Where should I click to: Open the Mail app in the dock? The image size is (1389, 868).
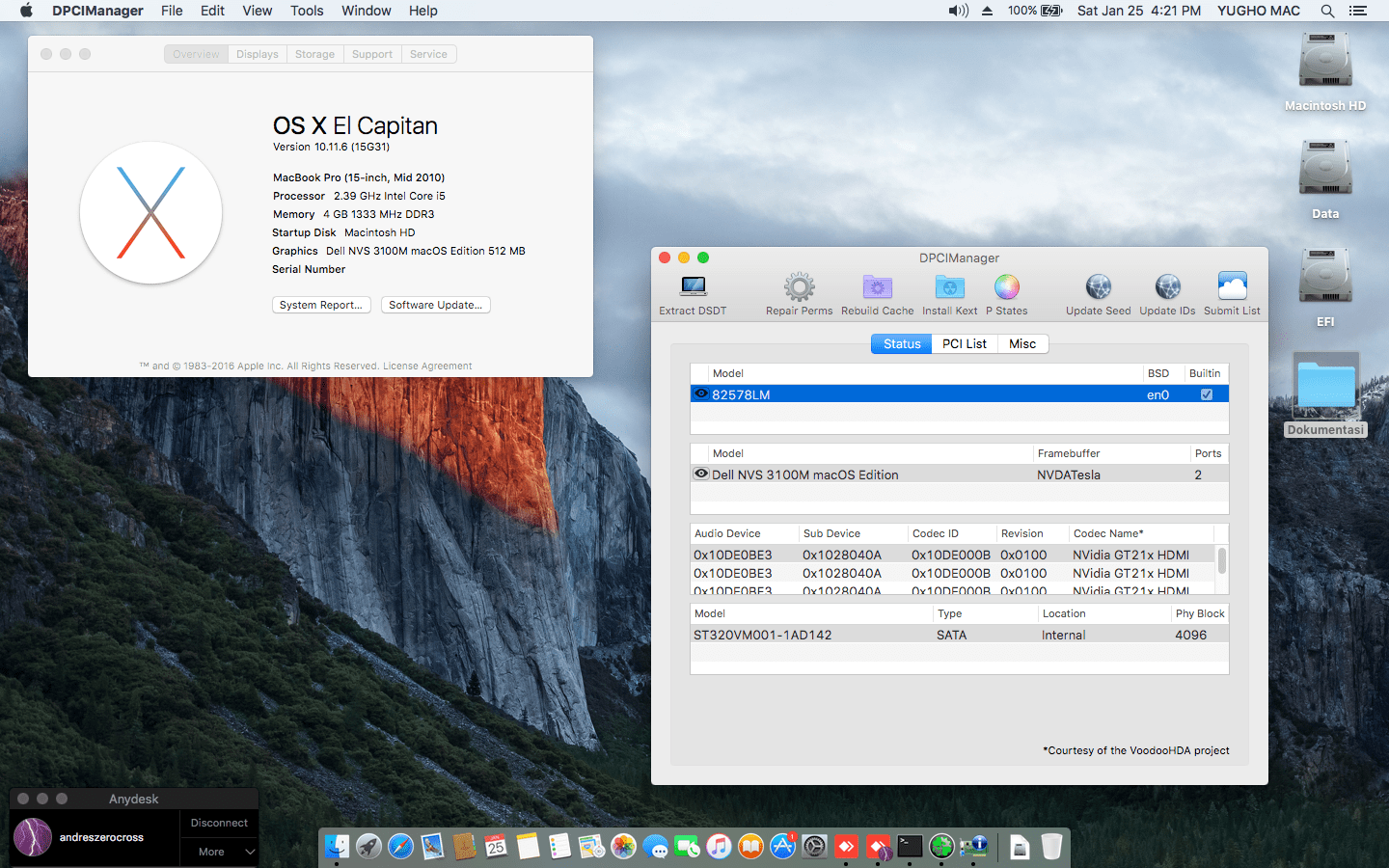pyautogui.click(x=432, y=846)
